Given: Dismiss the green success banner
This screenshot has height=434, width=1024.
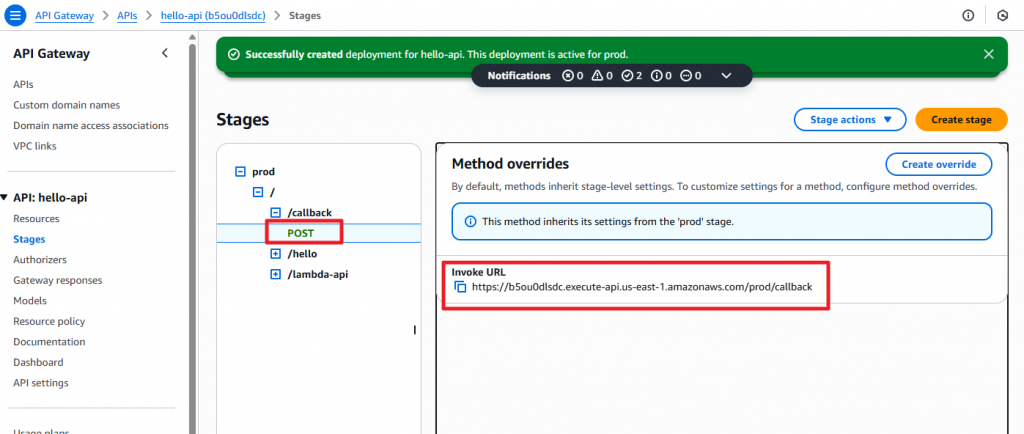Looking at the screenshot, I should coord(989,54).
